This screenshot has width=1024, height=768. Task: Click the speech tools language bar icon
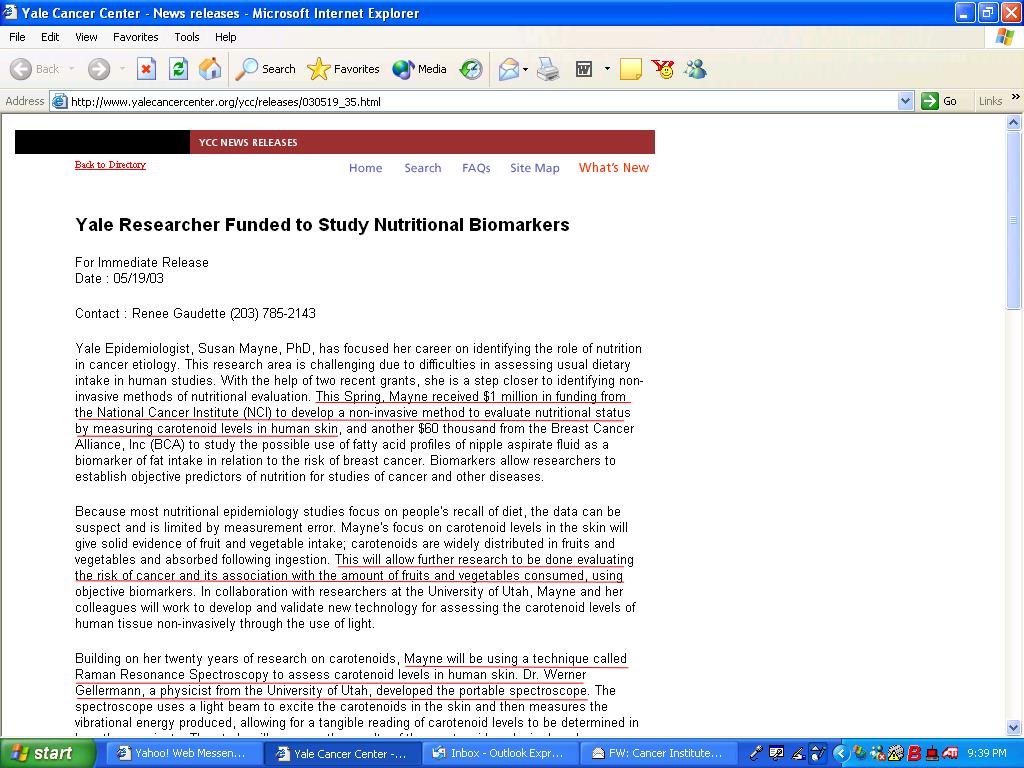click(776, 753)
